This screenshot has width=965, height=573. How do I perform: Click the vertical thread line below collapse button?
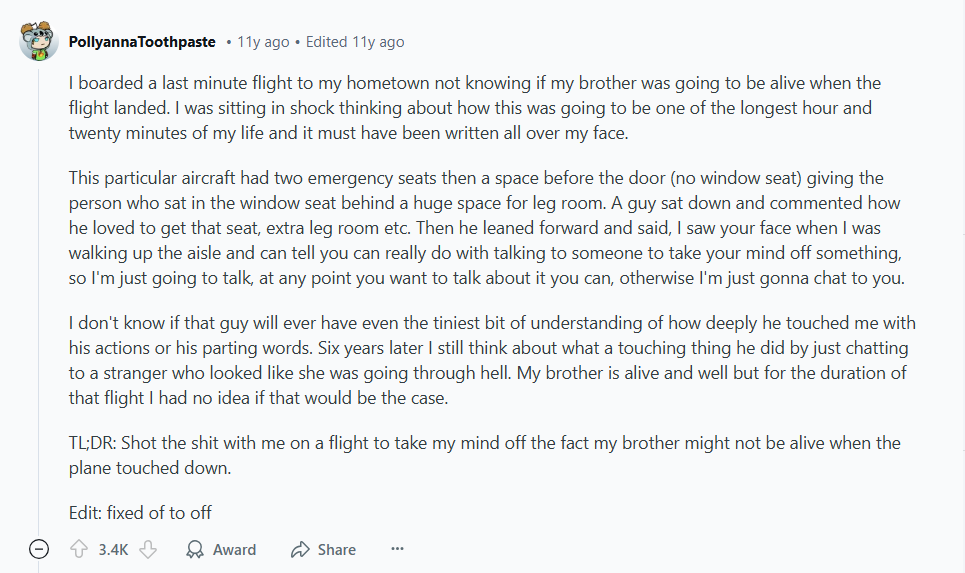[39, 567]
